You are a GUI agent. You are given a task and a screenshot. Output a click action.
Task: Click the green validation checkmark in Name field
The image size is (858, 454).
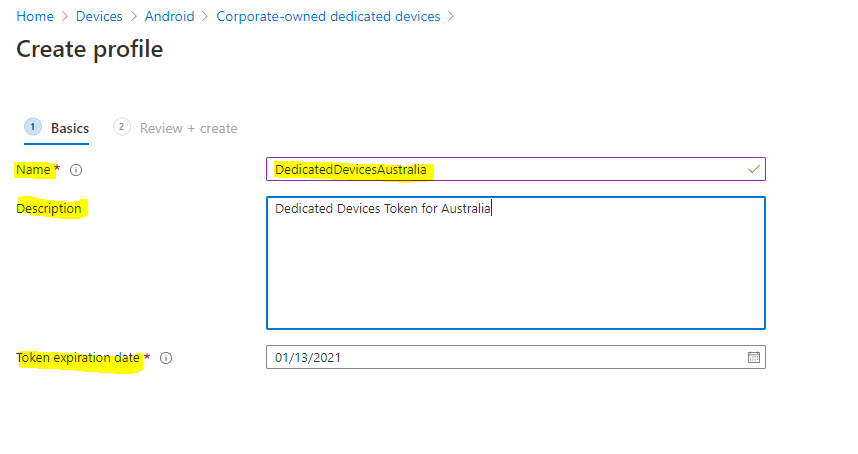753,170
